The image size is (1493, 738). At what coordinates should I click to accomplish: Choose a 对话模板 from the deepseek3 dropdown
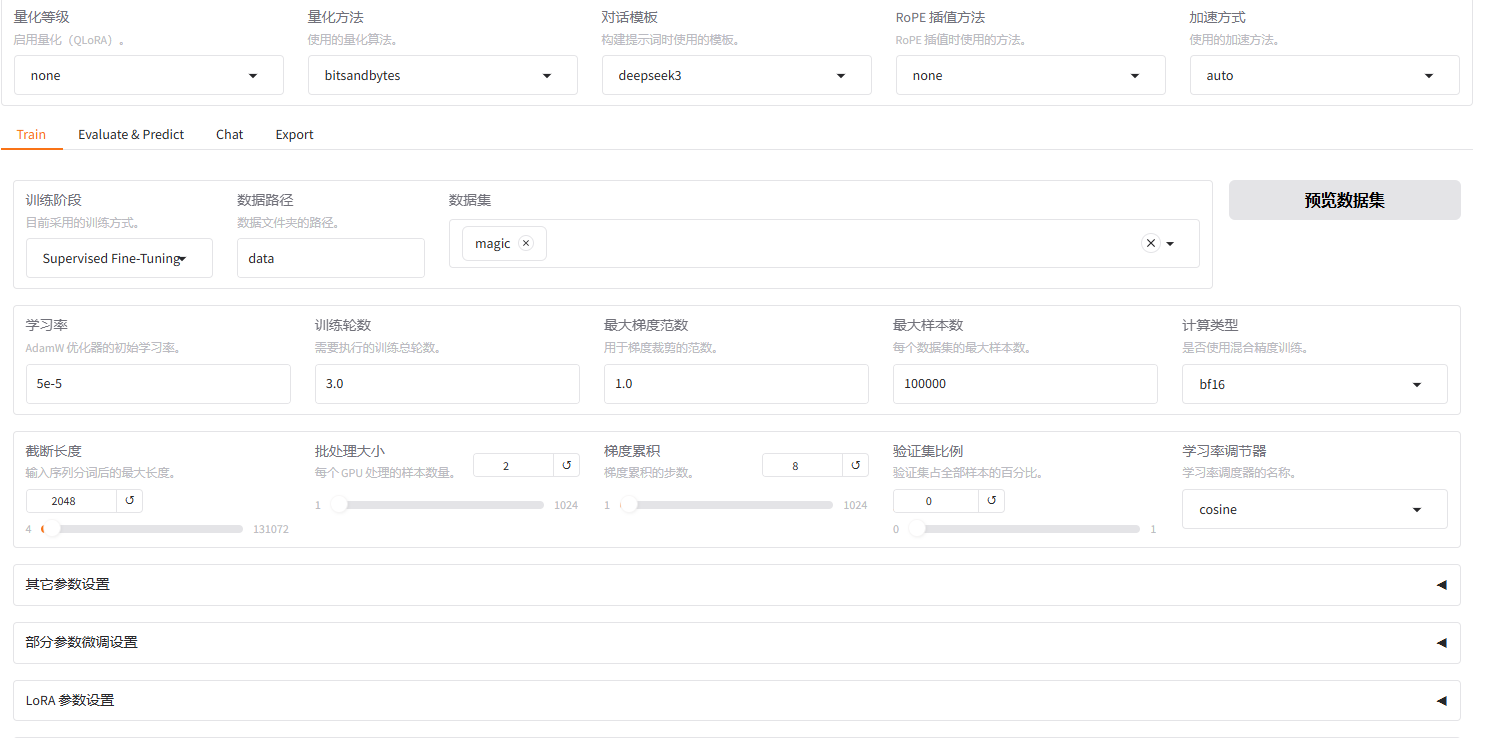point(736,75)
